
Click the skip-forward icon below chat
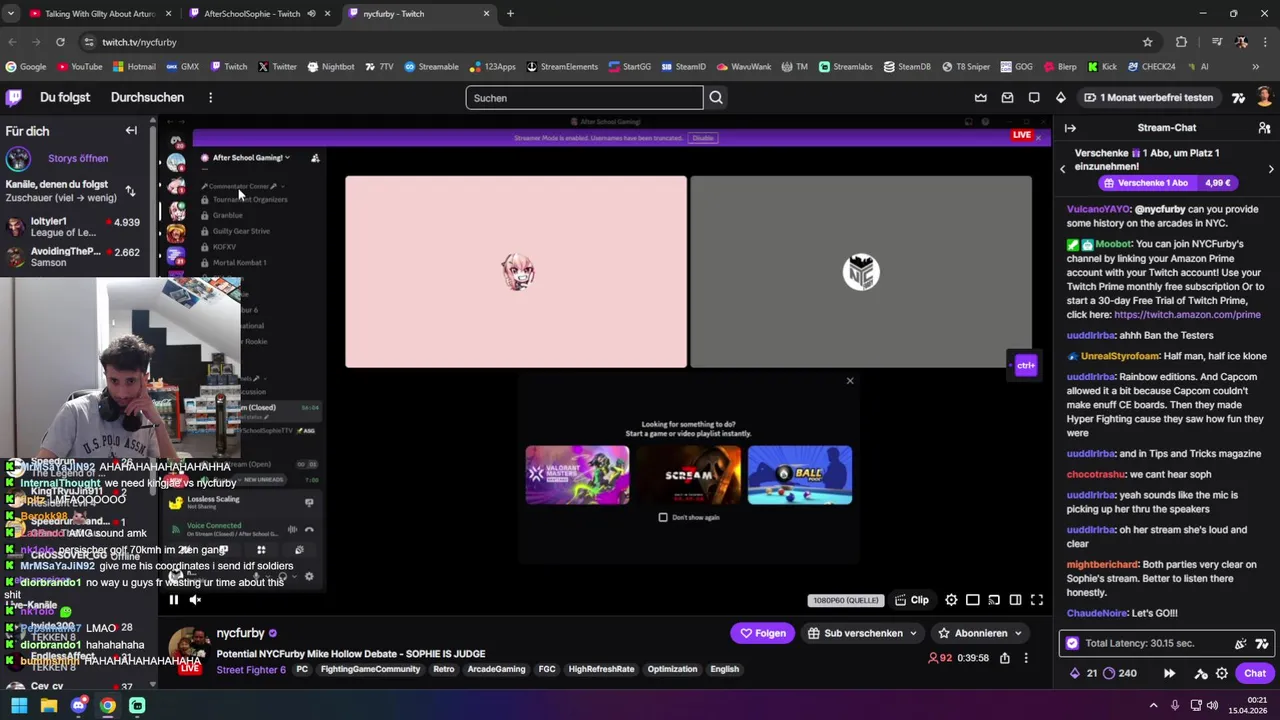click(1169, 673)
